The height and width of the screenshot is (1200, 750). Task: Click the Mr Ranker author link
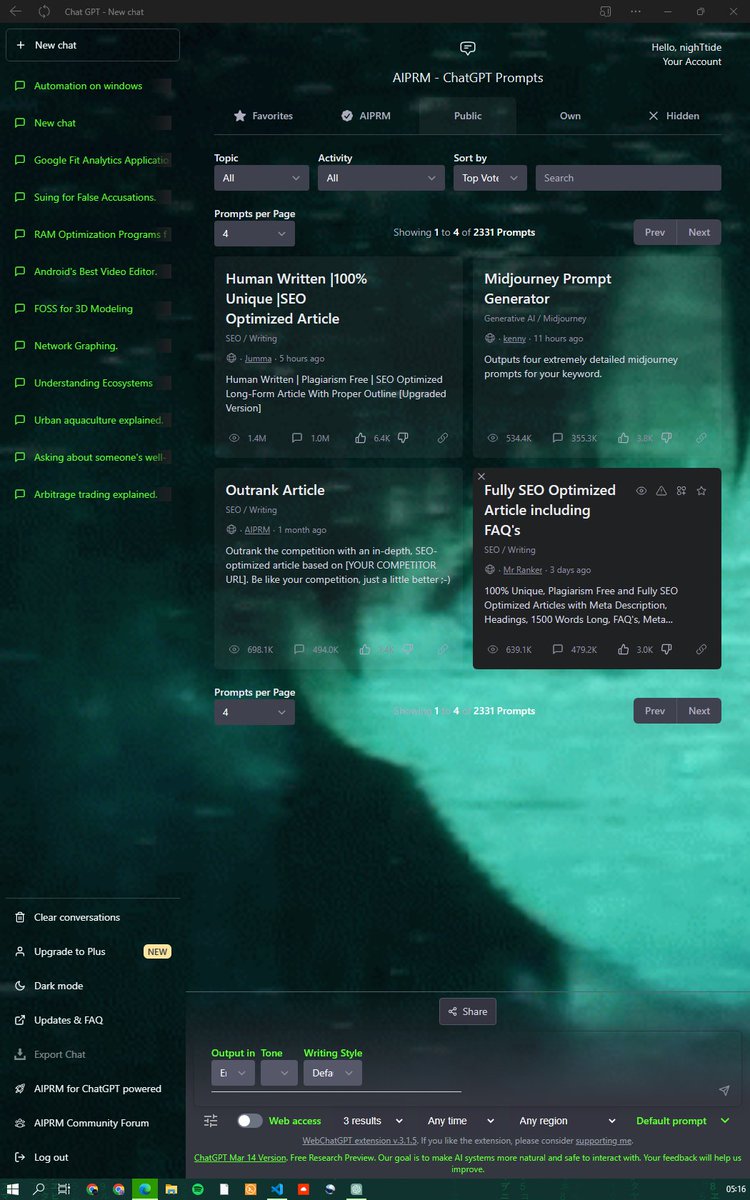point(522,570)
